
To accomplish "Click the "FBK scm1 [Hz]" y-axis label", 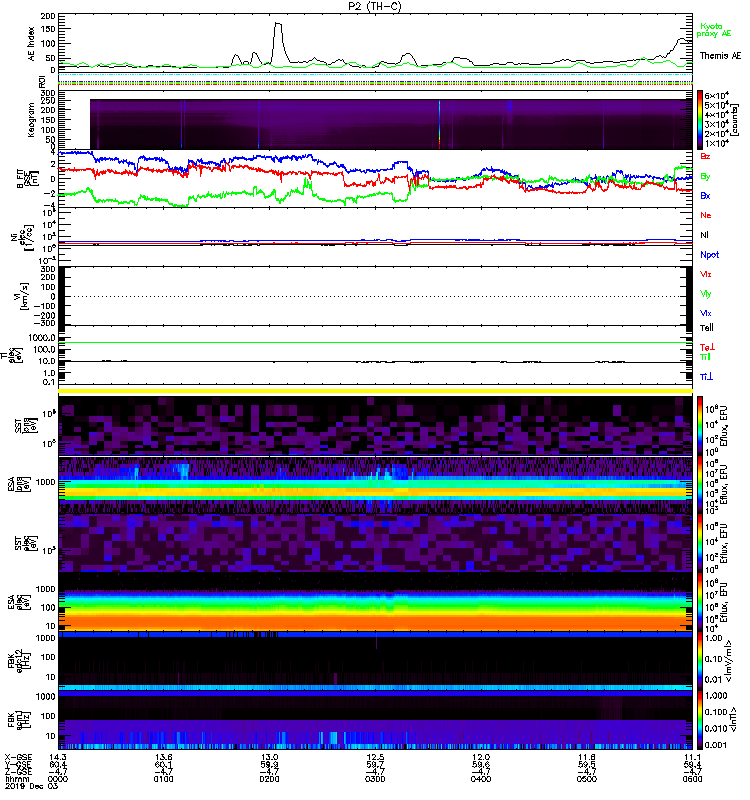I will coord(18,720).
